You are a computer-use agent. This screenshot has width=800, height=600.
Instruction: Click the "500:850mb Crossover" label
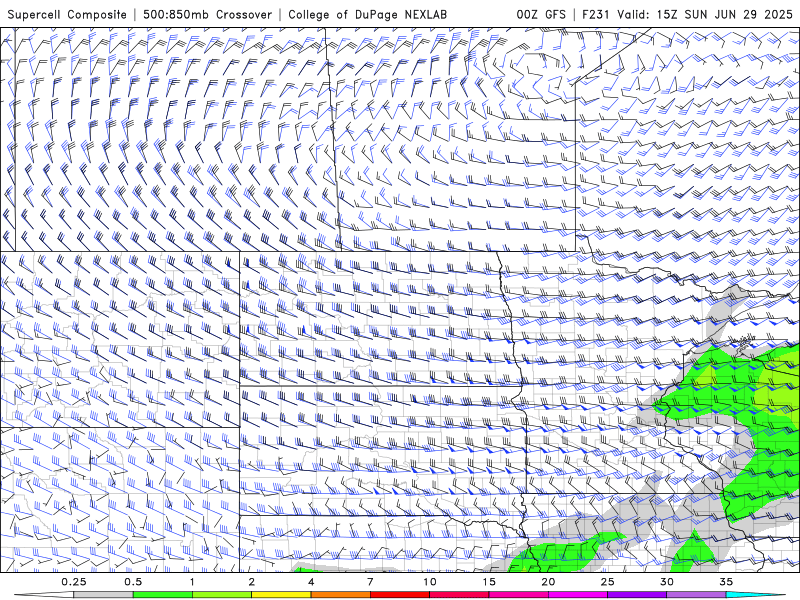tap(208, 14)
